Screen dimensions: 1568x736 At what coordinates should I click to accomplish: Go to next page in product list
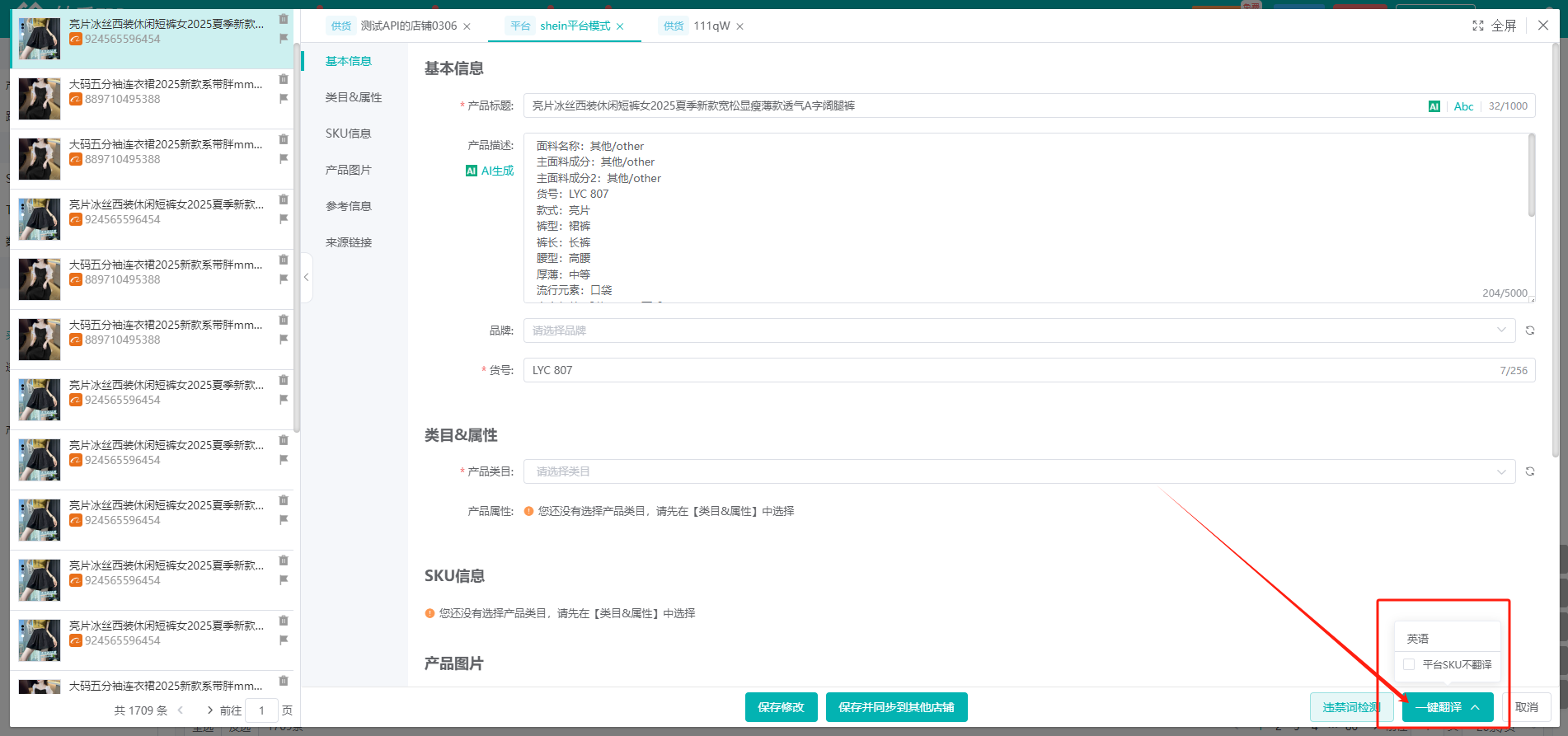[x=209, y=710]
